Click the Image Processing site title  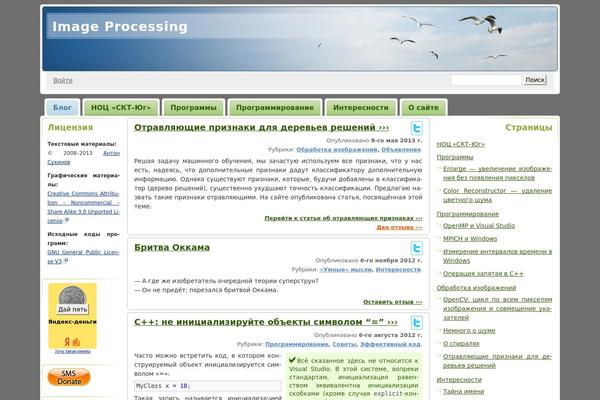point(120,26)
